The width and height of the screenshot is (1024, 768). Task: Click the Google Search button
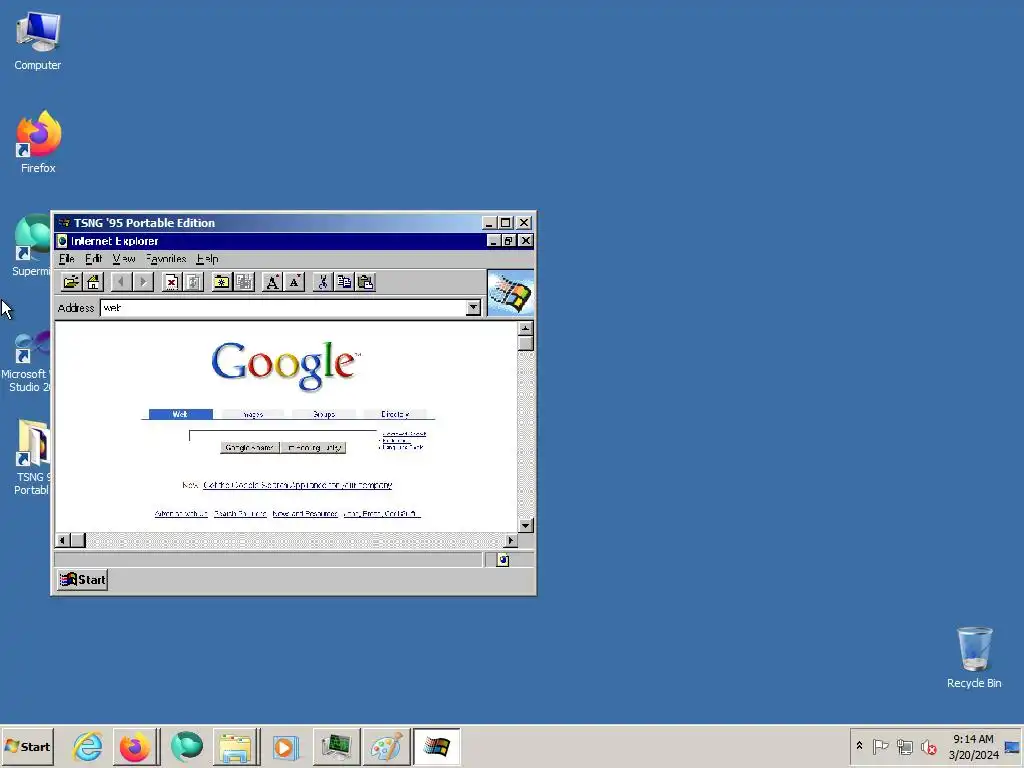(x=249, y=448)
